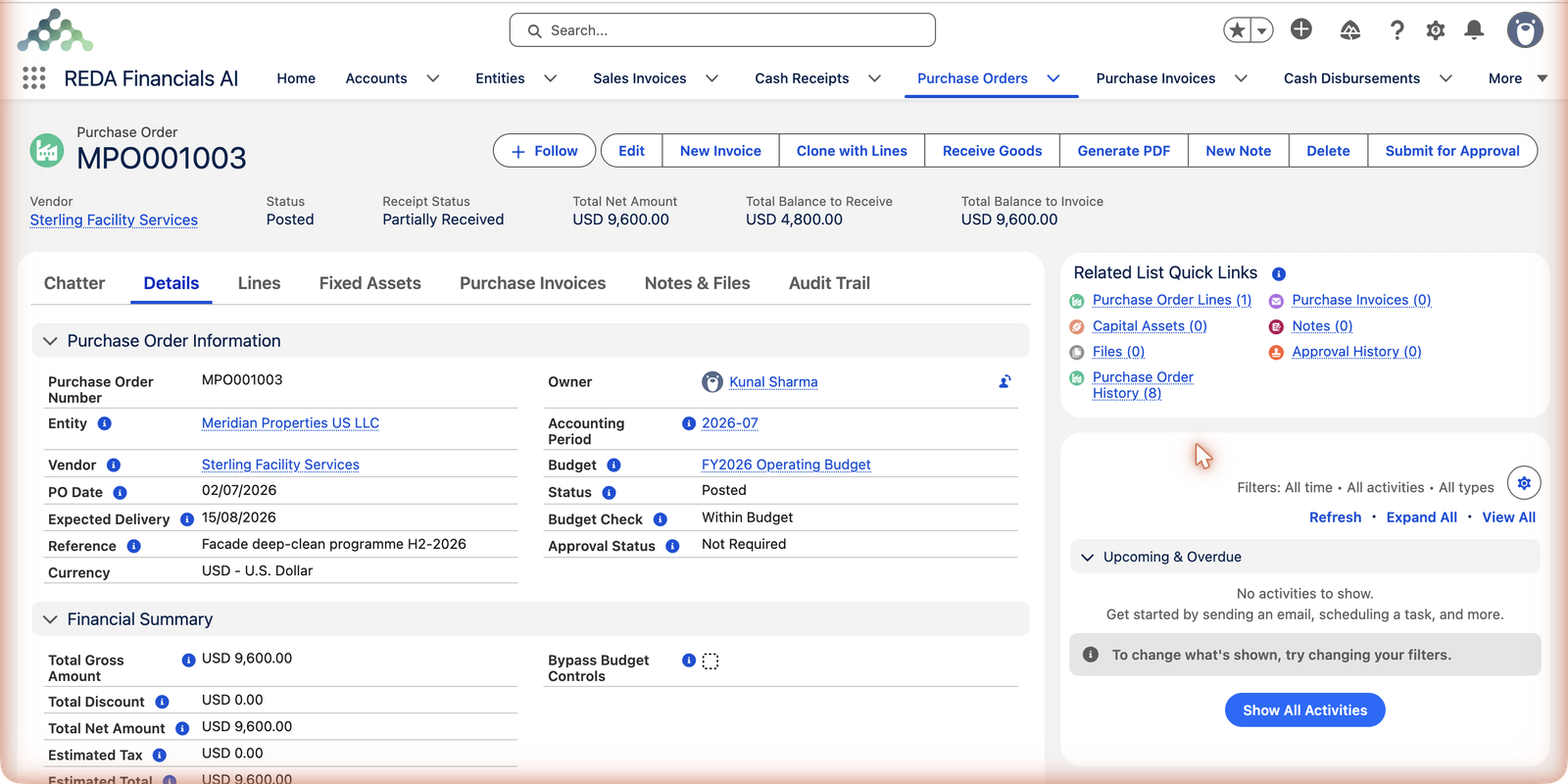Click Submit for Approval
1568x784 pixels.
[x=1452, y=151]
